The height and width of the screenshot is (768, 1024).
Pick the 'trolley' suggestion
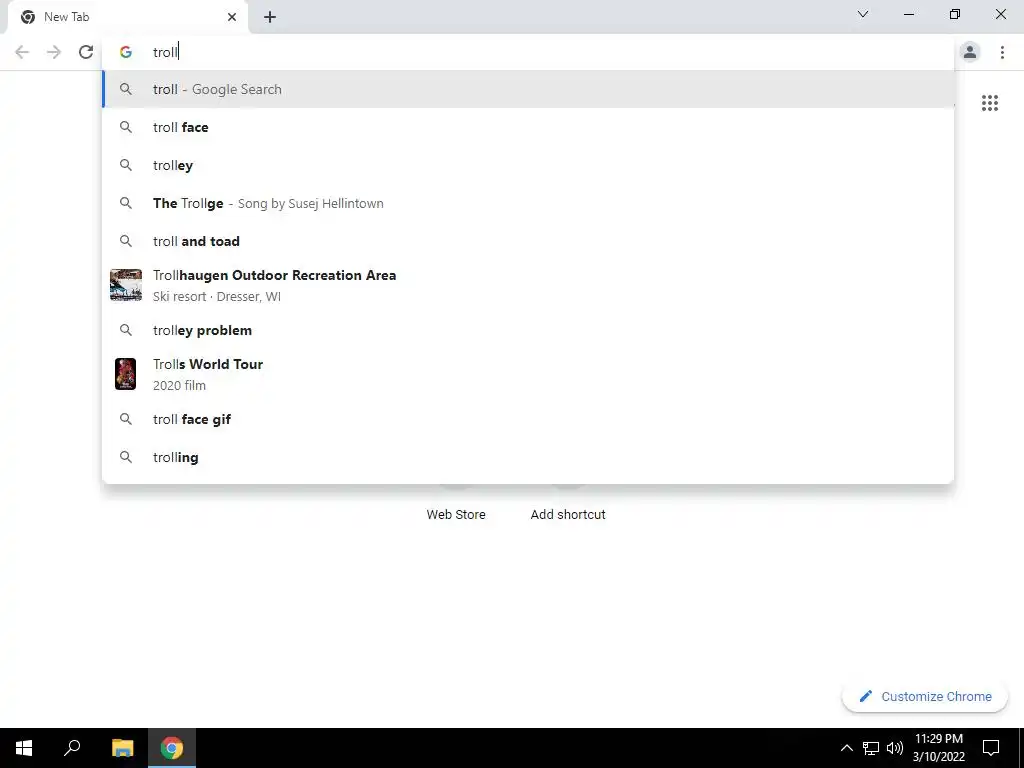pos(528,165)
